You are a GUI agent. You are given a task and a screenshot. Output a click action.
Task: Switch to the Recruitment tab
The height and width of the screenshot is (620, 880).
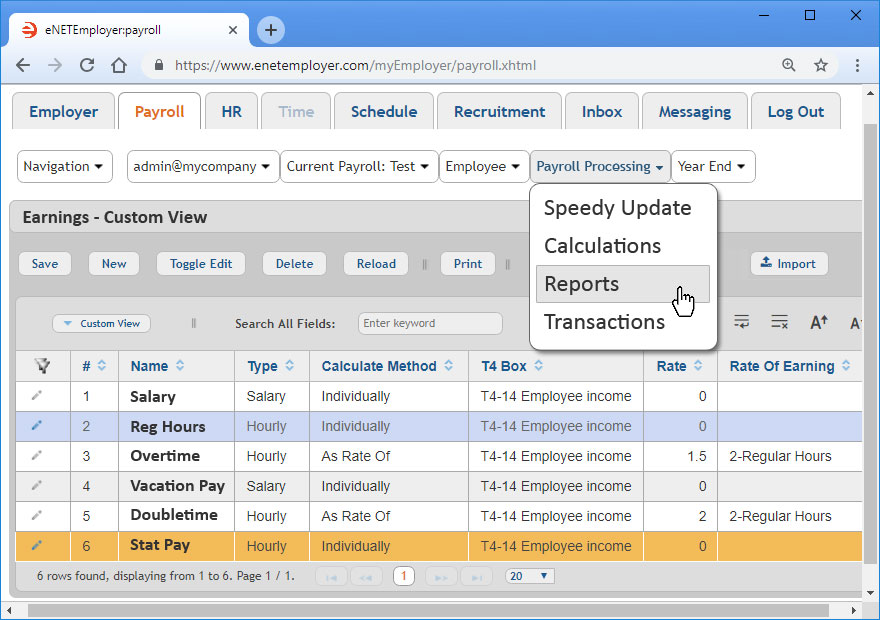point(499,111)
